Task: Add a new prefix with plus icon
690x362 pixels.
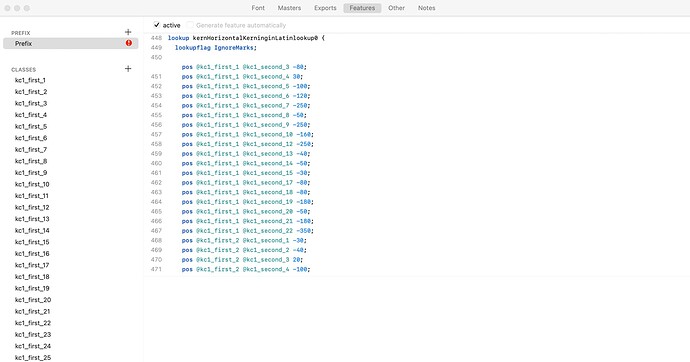Action: [128, 32]
